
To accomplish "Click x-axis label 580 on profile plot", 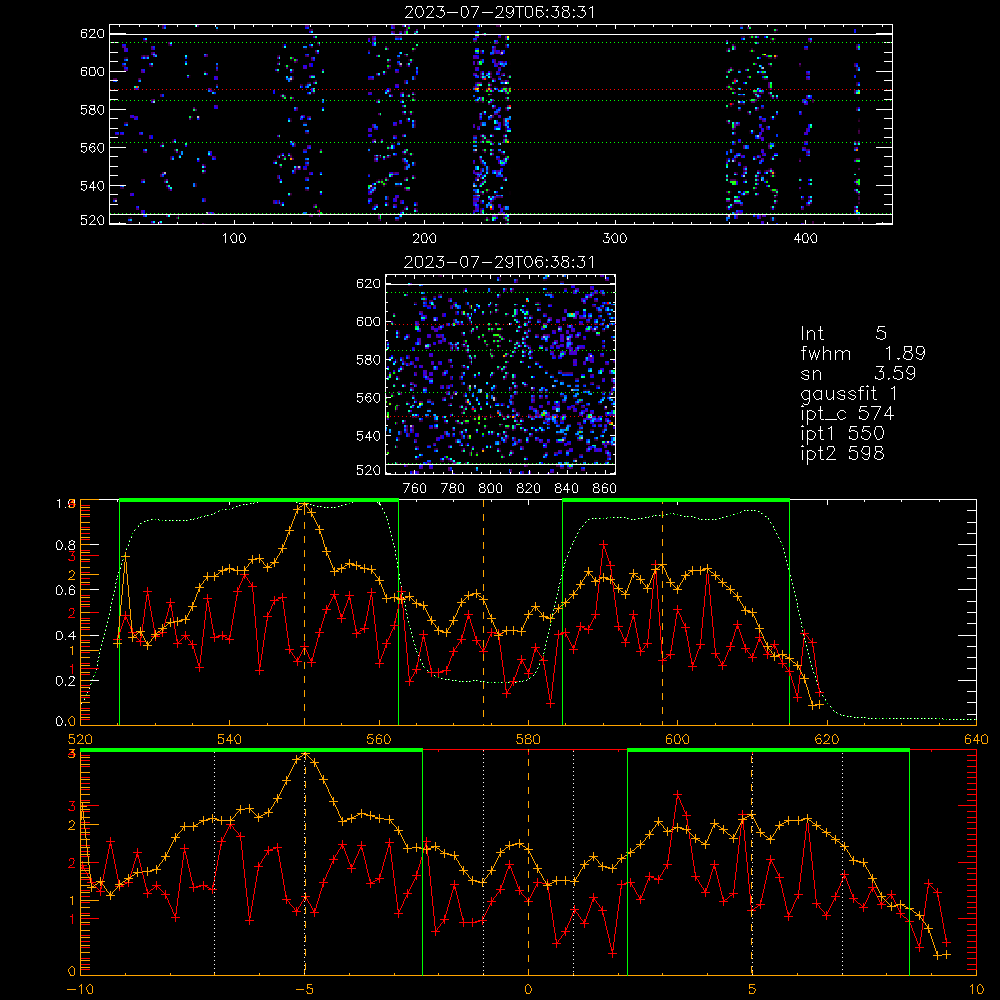I will coord(528,739).
